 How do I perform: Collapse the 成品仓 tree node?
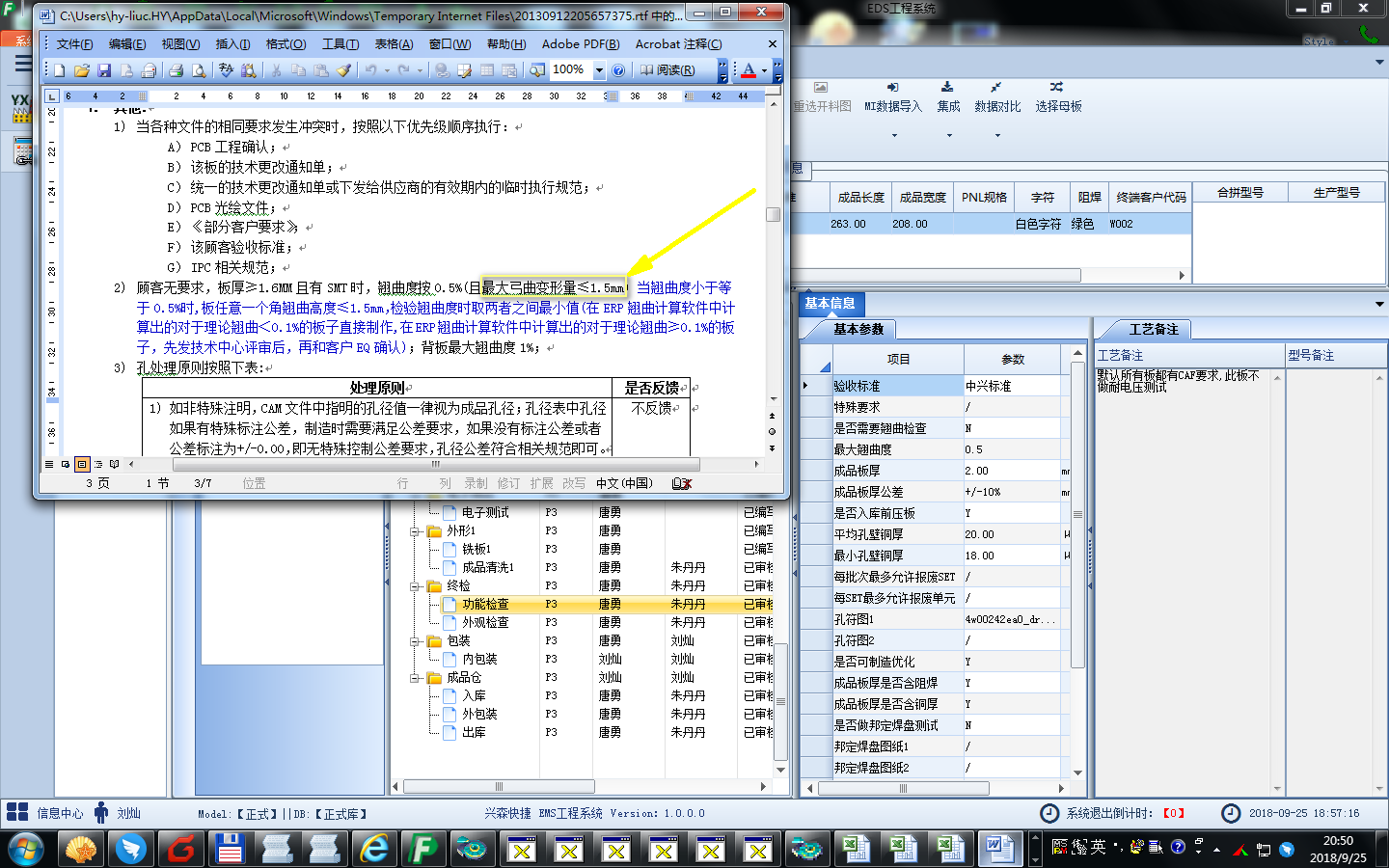coord(415,678)
